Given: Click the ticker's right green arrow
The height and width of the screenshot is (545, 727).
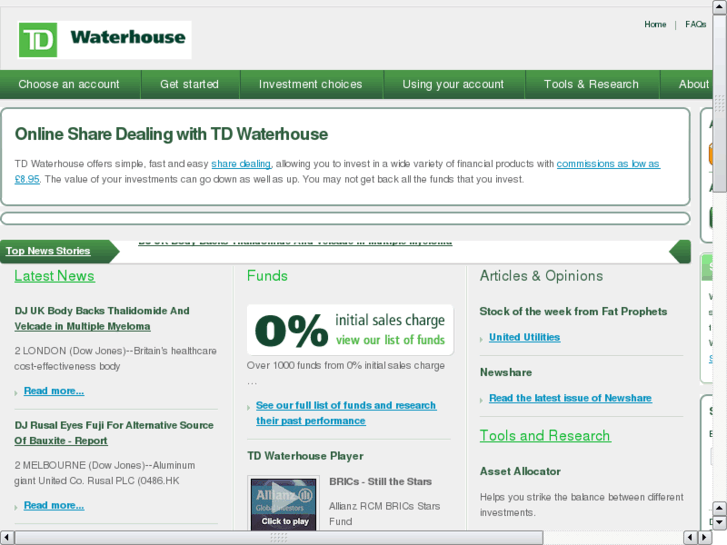Looking at the screenshot, I should click(x=680, y=251).
